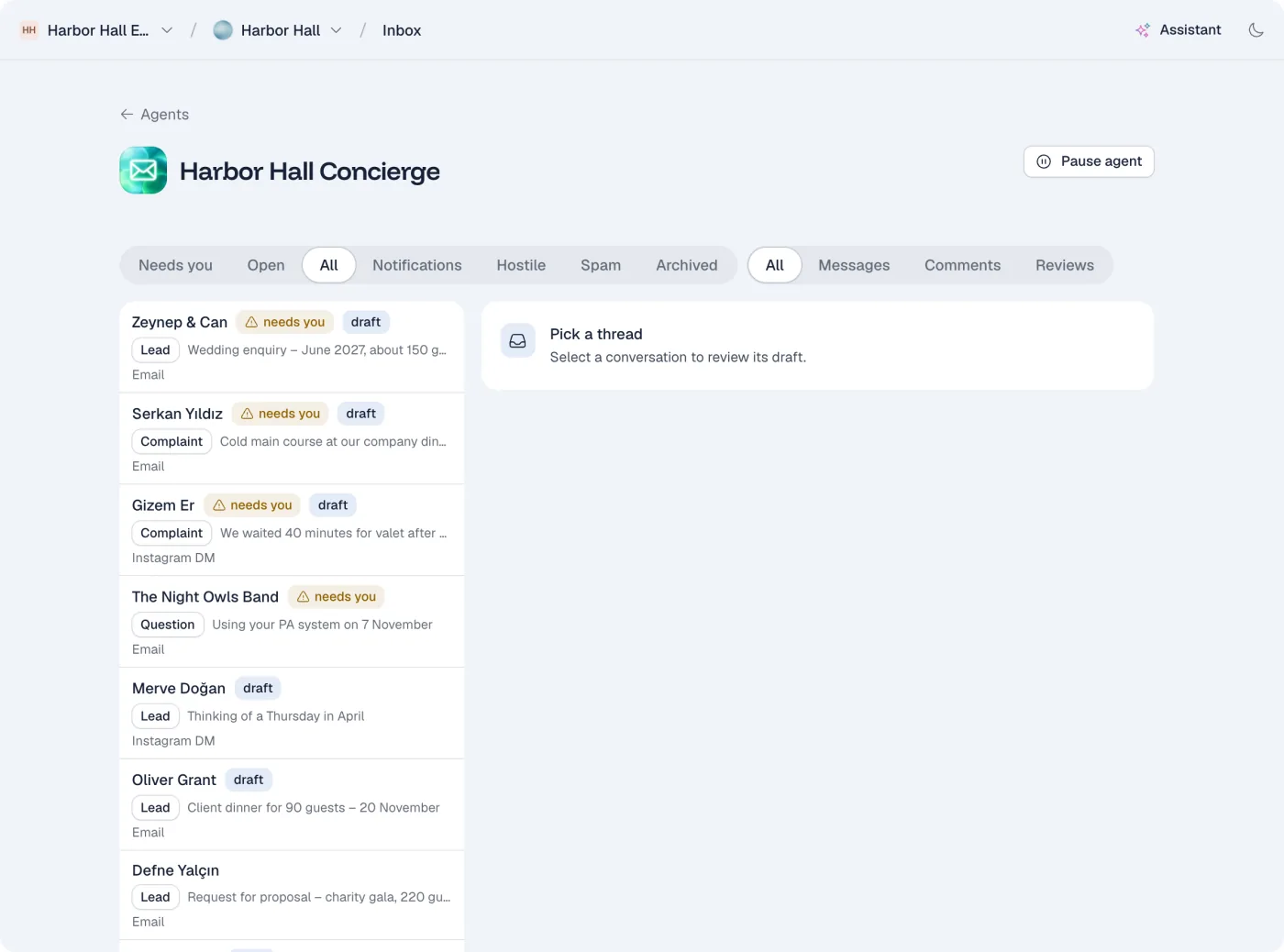Click the Harbor Hall globe avatar
Screen dimensions: 1284x952
tap(223, 30)
